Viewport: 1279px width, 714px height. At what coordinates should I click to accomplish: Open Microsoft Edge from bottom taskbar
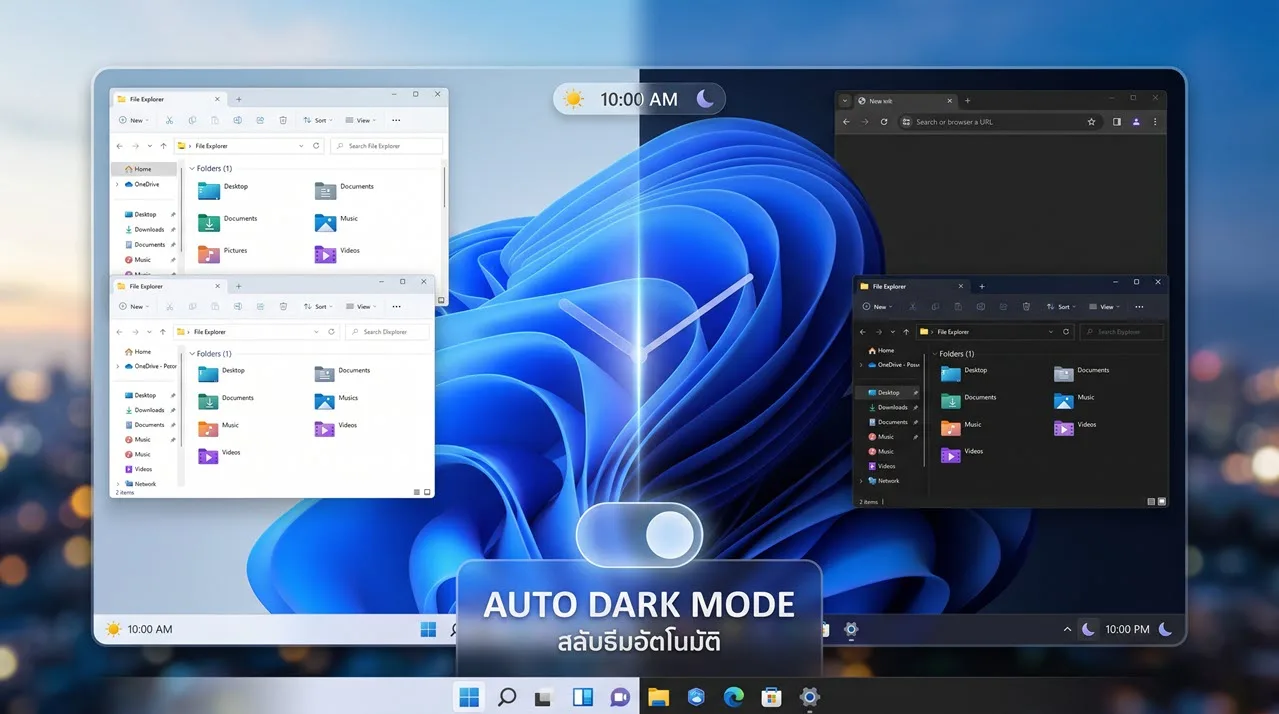coord(734,697)
